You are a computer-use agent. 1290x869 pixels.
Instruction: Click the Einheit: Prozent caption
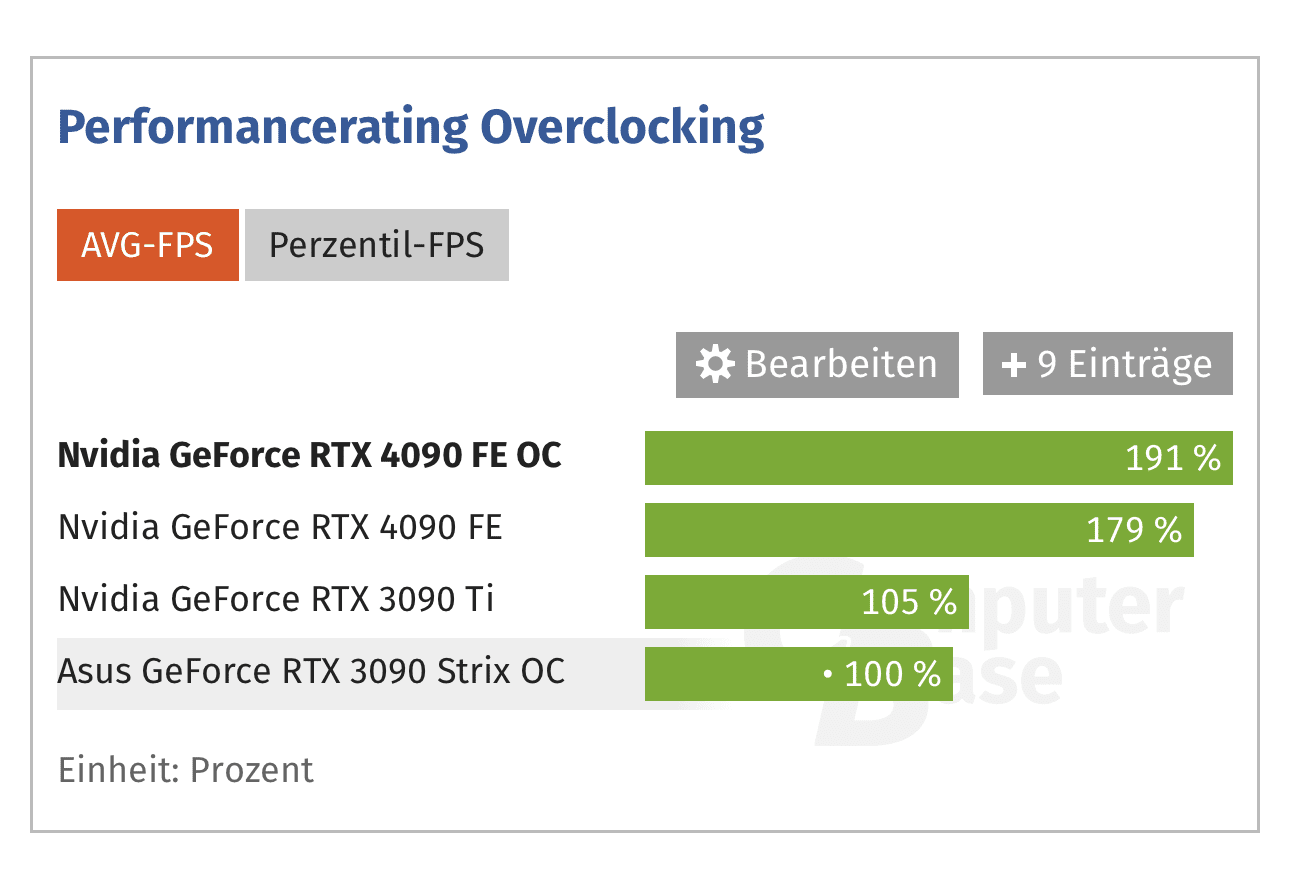pos(186,770)
